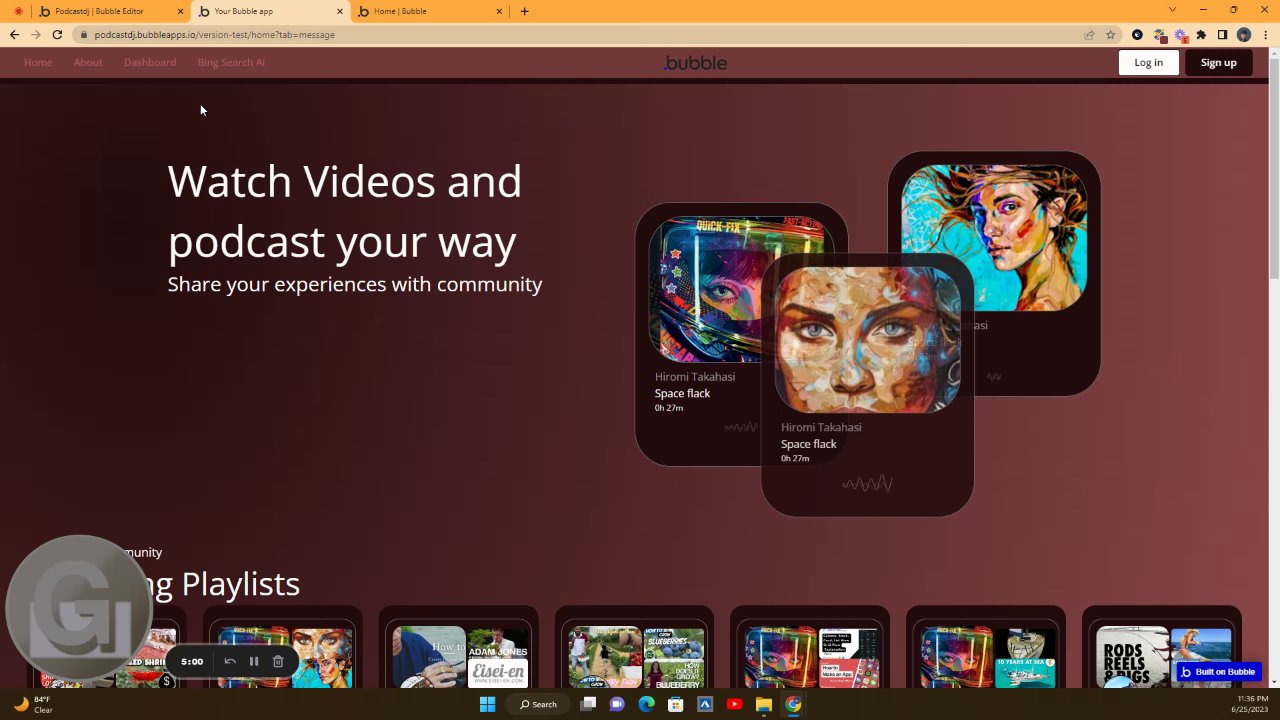Open the blue-haired woman artwork card
Viewport: 1280px width, 720px height.
coord(994,273)
